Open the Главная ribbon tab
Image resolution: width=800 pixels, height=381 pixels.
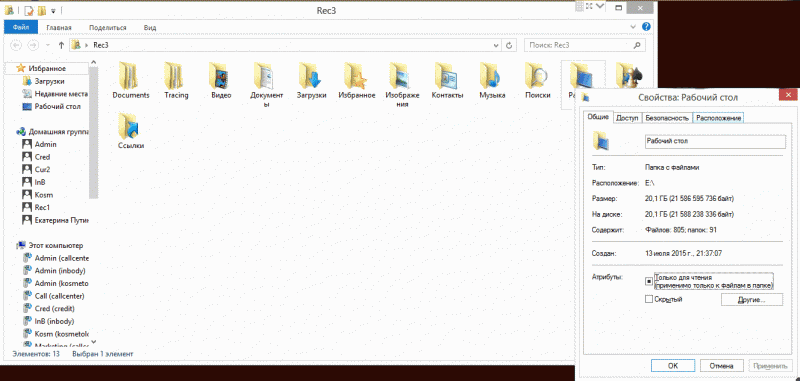[x=59, y=28]
